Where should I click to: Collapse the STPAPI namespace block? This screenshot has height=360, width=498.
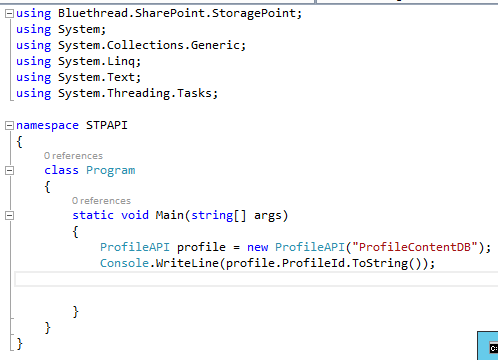click(x=9, y=126)
